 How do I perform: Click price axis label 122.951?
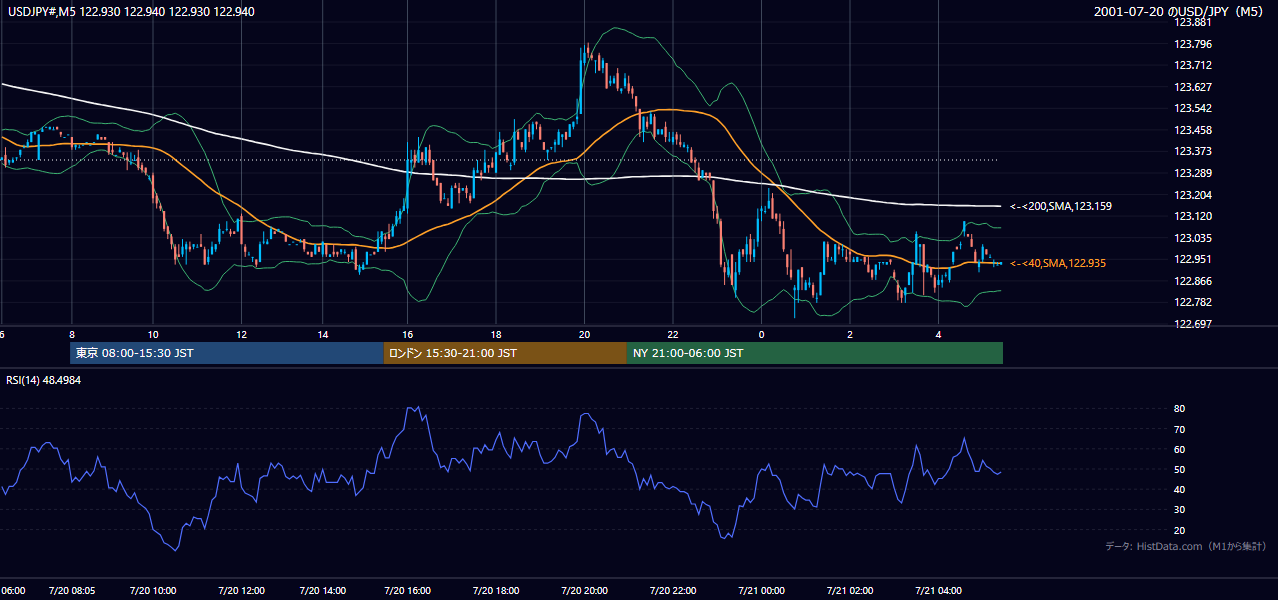[x=1192, y=259]
